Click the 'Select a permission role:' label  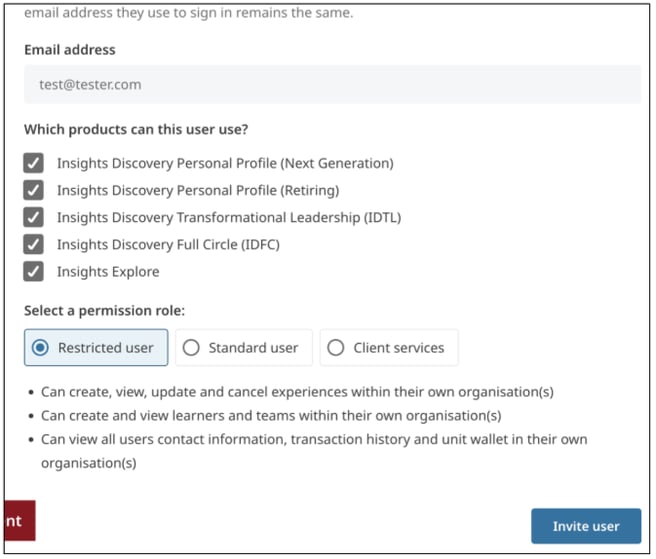pos(104,310)
